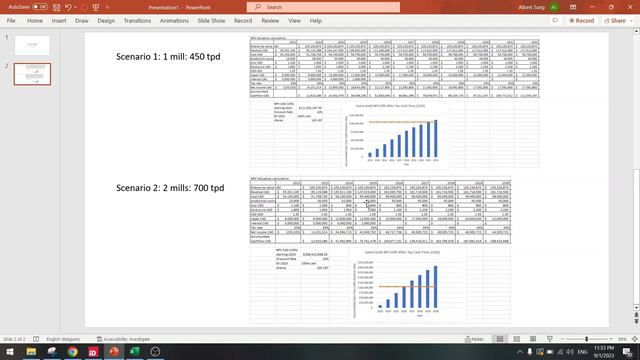Click the 'Scenario 1: 1 mill: 450 tpd' text

point(168,57)
